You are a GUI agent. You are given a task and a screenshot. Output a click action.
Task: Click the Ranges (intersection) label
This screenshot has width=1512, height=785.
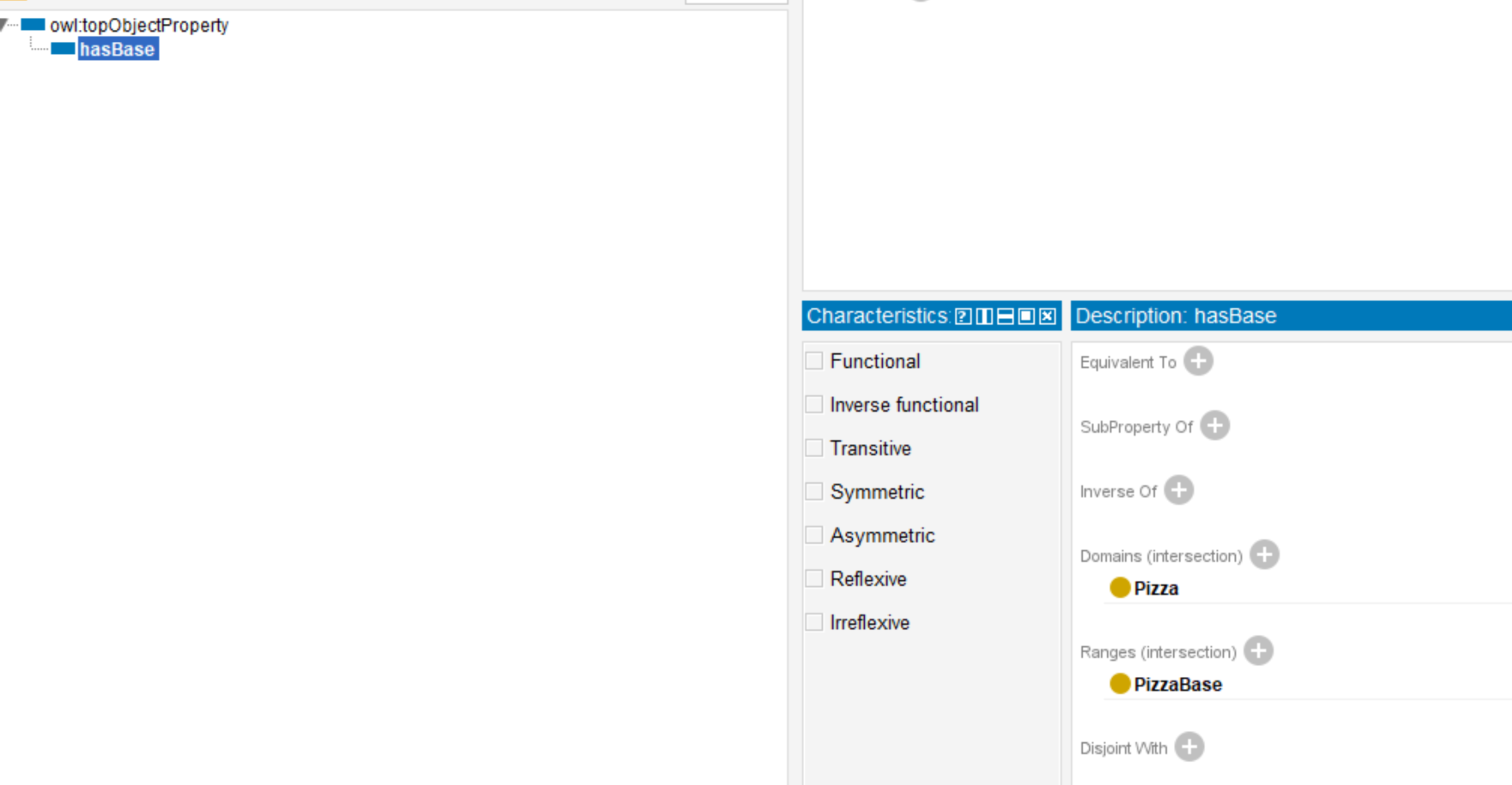click(1158, 652)
